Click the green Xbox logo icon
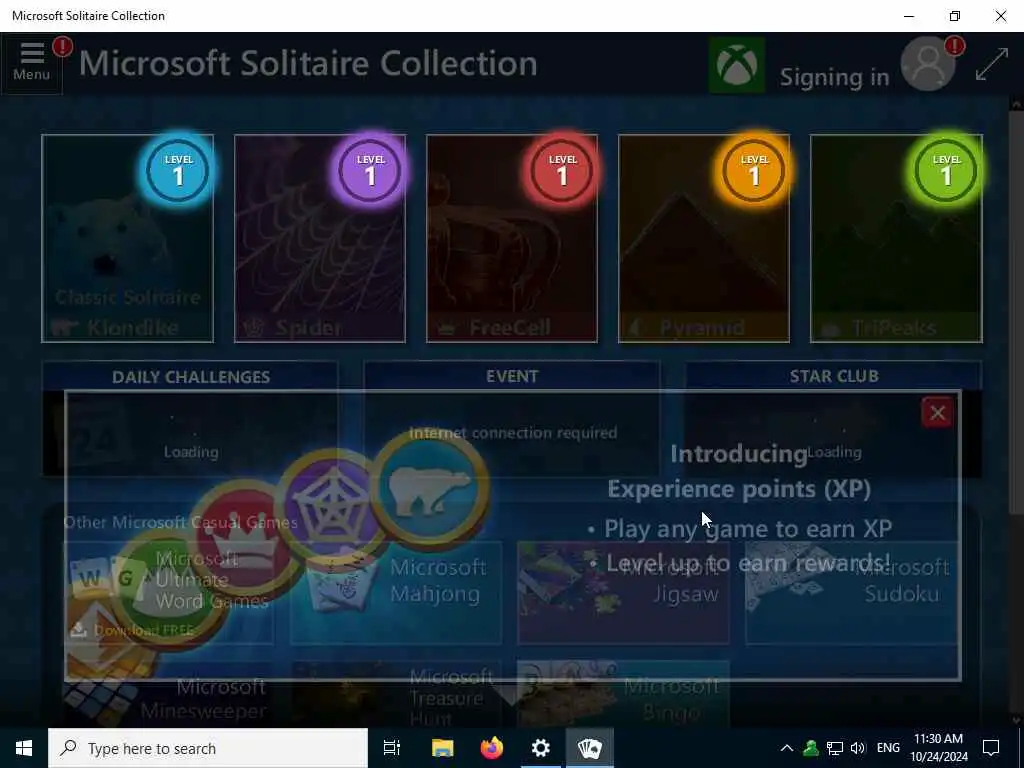Viewport: 1024px width, 768px height. [x=737, y=65]
